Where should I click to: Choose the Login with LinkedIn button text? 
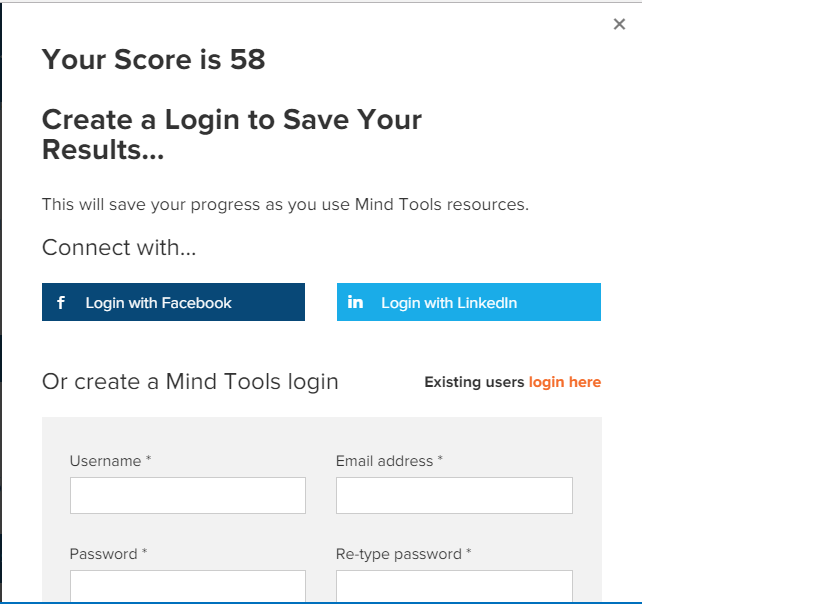point(449,303)
